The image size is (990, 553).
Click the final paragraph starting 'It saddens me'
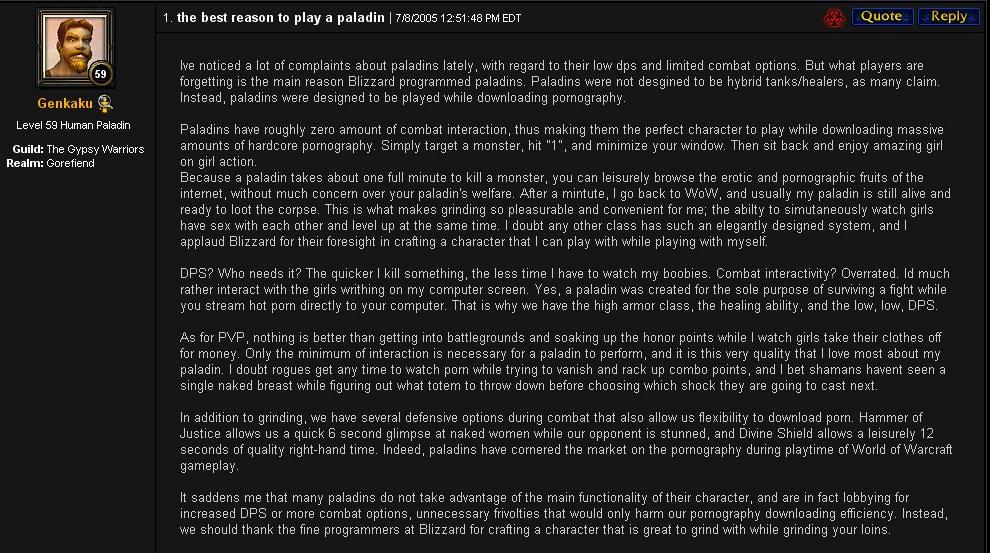pos(564,514)
